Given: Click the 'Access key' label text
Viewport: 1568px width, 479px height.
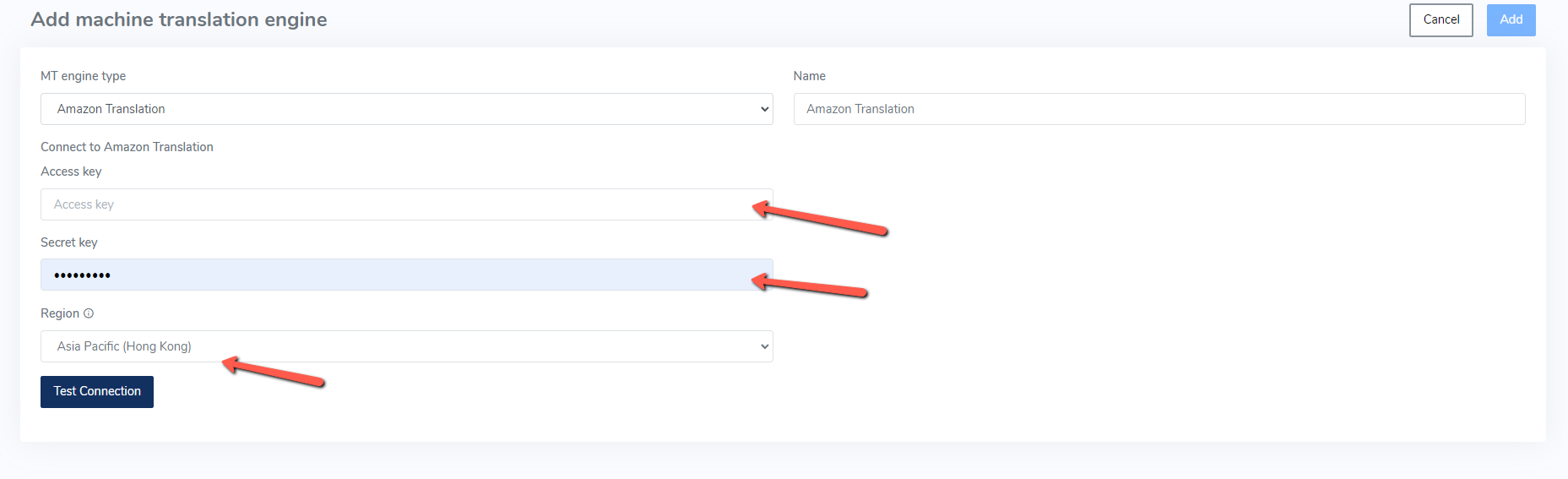Looking at the screenshot, I should click(71, 171).
